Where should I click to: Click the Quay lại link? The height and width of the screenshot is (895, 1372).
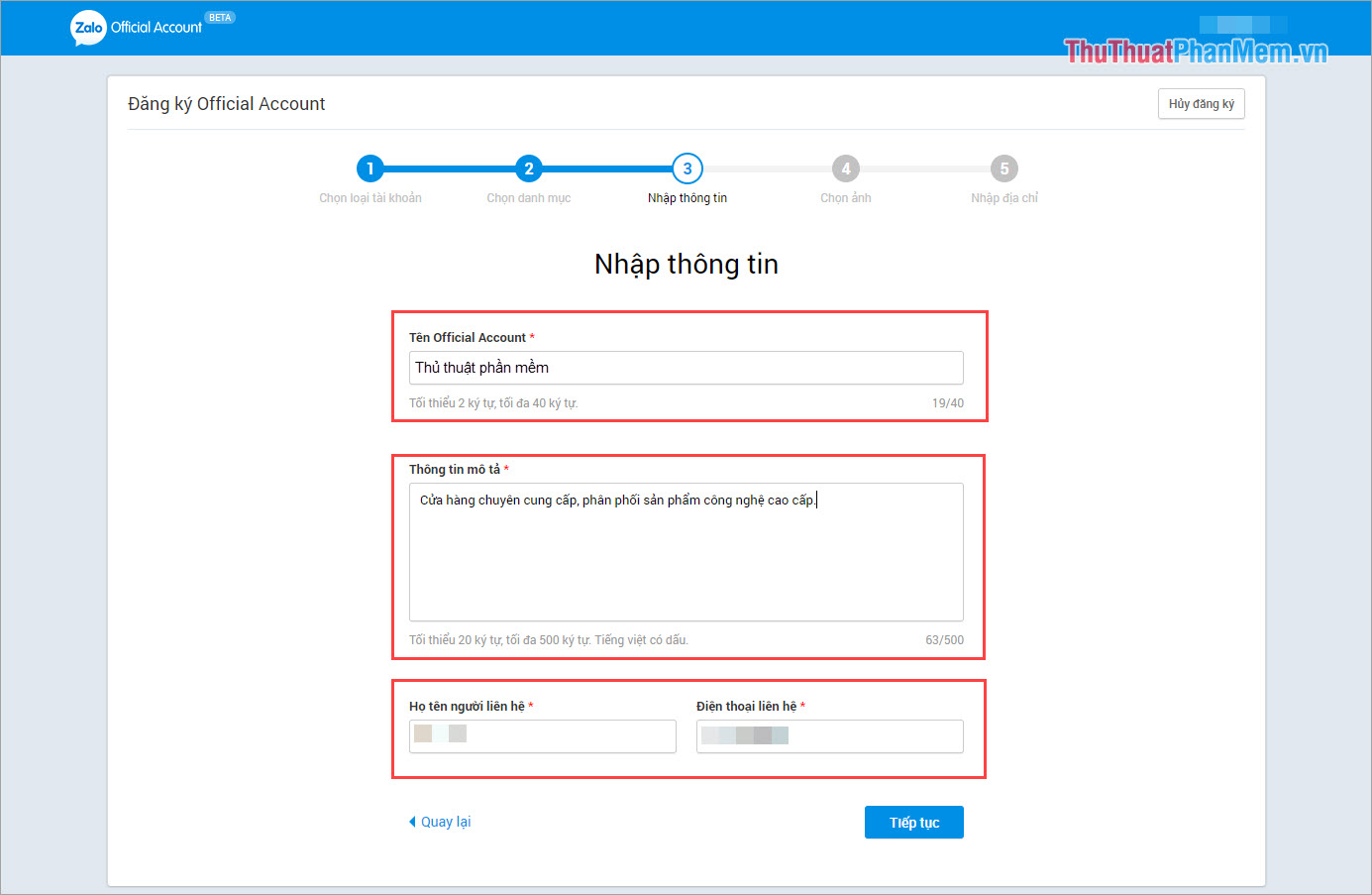pos(445,821)
